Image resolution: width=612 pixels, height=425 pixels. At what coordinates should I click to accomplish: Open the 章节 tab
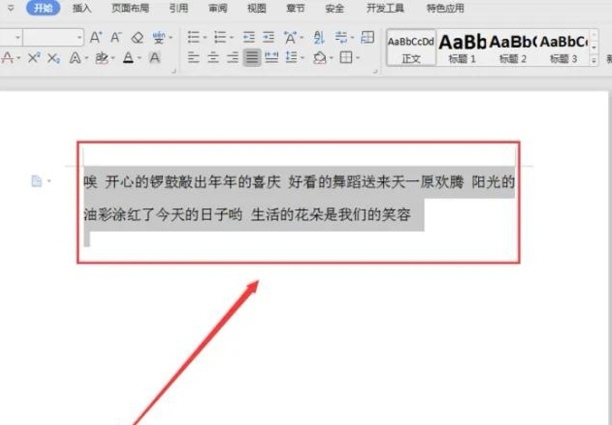click(x=295, y=8)
